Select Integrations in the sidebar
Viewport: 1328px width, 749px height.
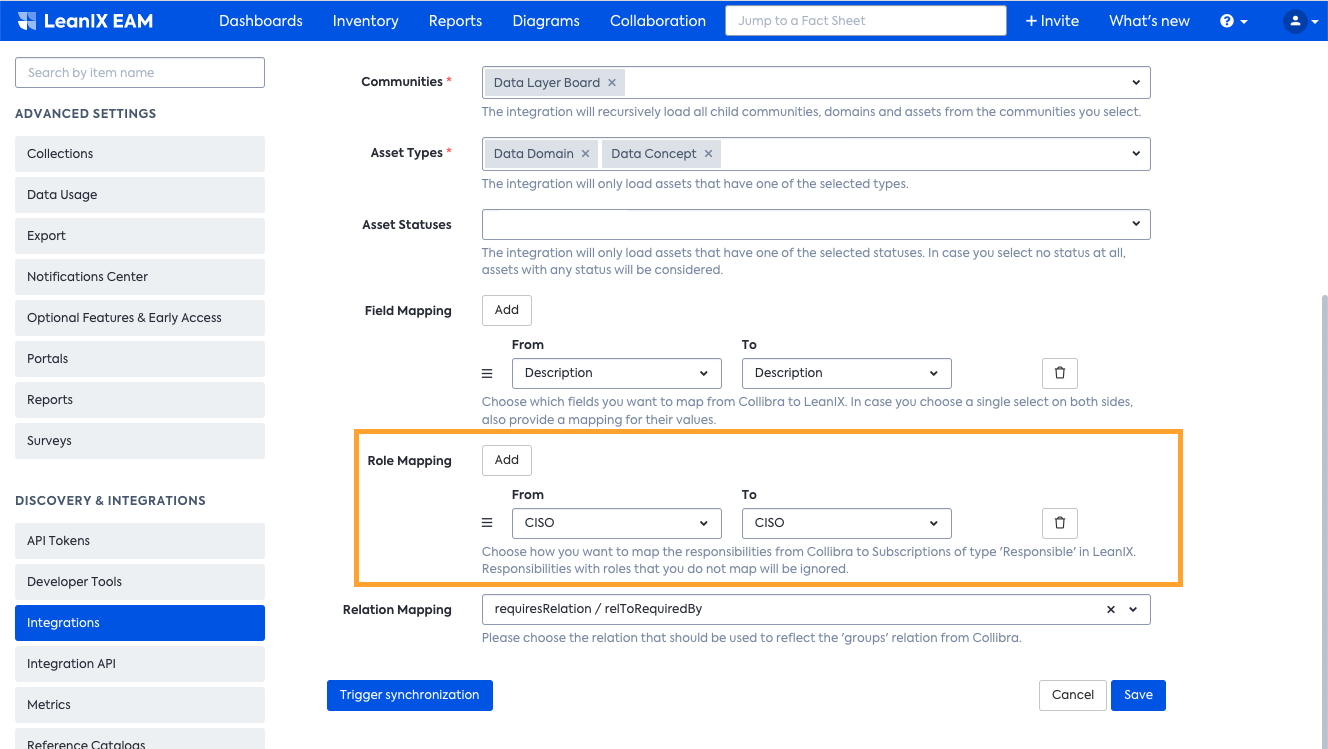coord(140,623)
